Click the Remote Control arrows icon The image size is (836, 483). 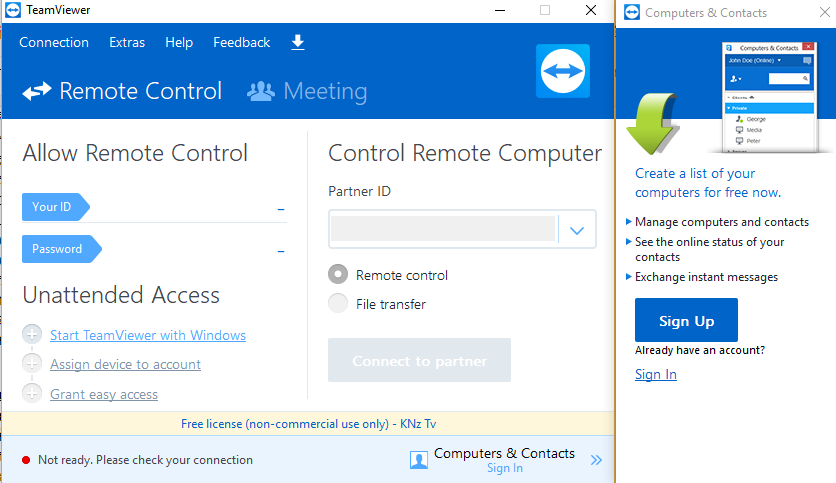click(37, 91)
